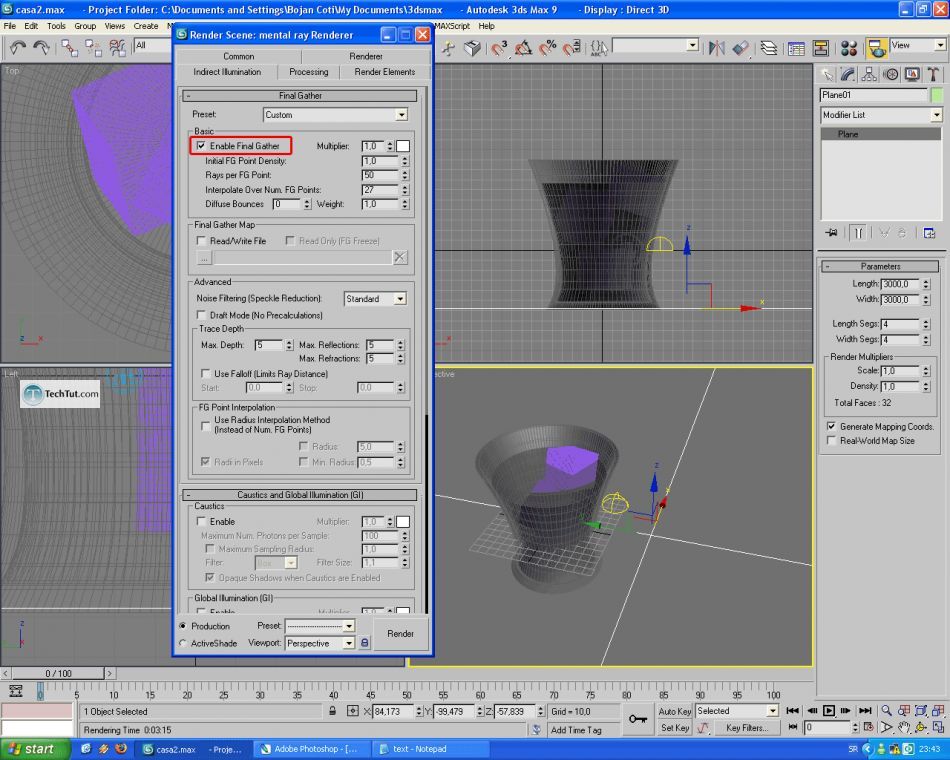Check Use Radius Interpolation Method

[x=205, y=425]
